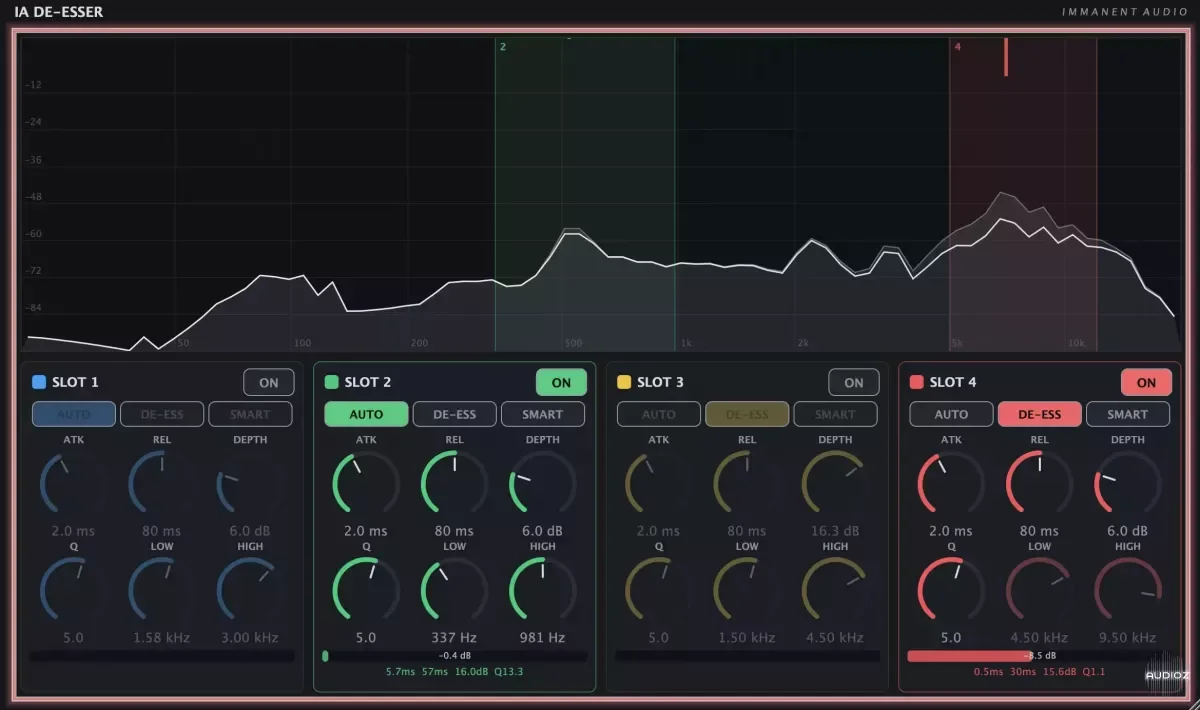The width and height of the screenshot is (1200, 710).
Task: Click Slot 4 HIGH knob
Action: coord(1128,591)
